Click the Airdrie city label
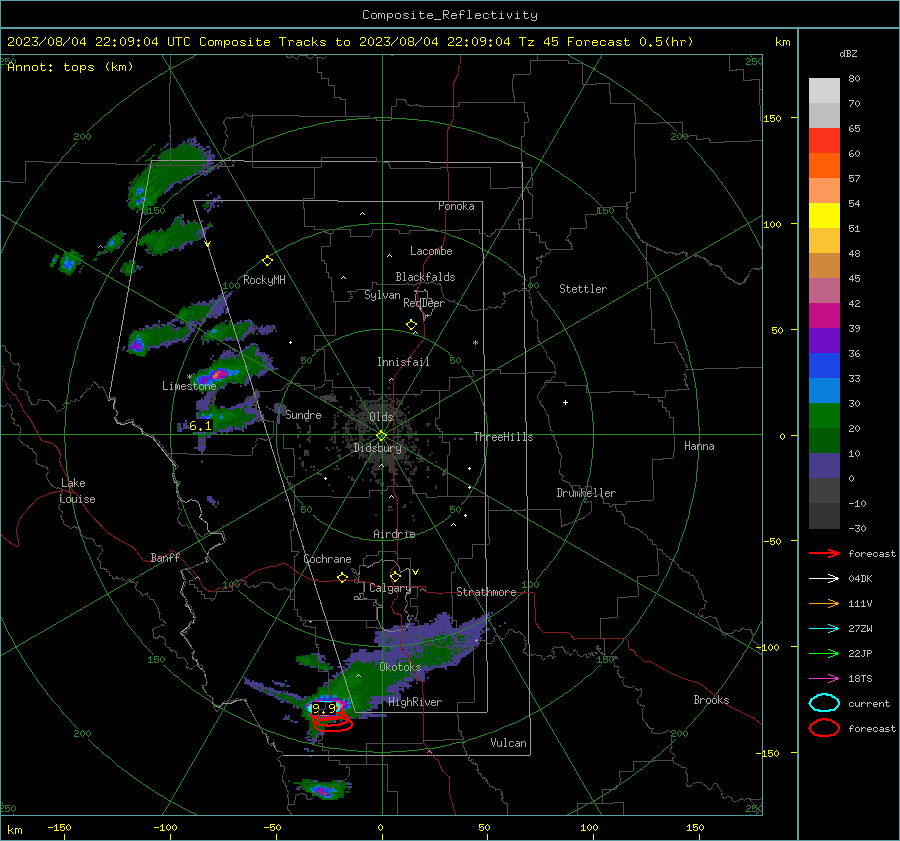 pos(394,534)
